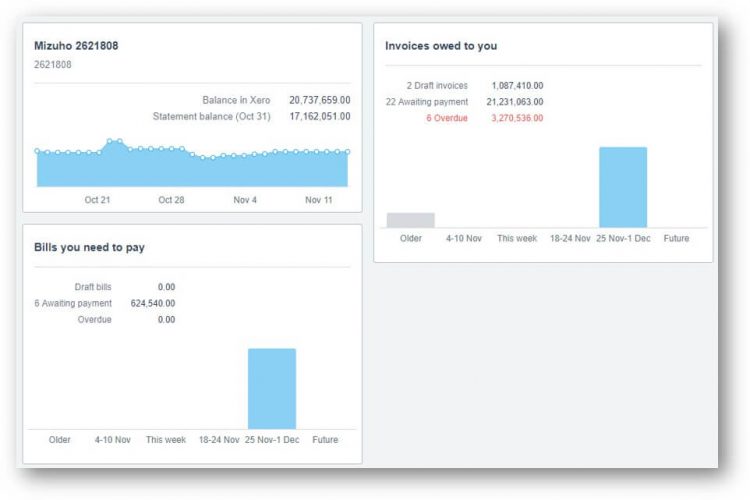This screenshot has height=500, width=750.
Task: Open the 2 Draft invoices link
Action: point(437,86)
